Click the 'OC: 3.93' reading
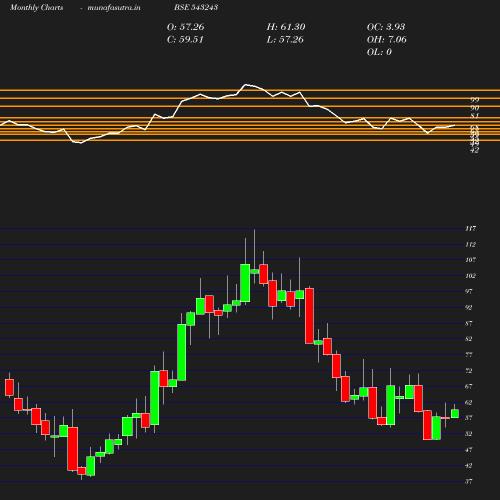Screen dimensions: 500x500 pos(386,27)
